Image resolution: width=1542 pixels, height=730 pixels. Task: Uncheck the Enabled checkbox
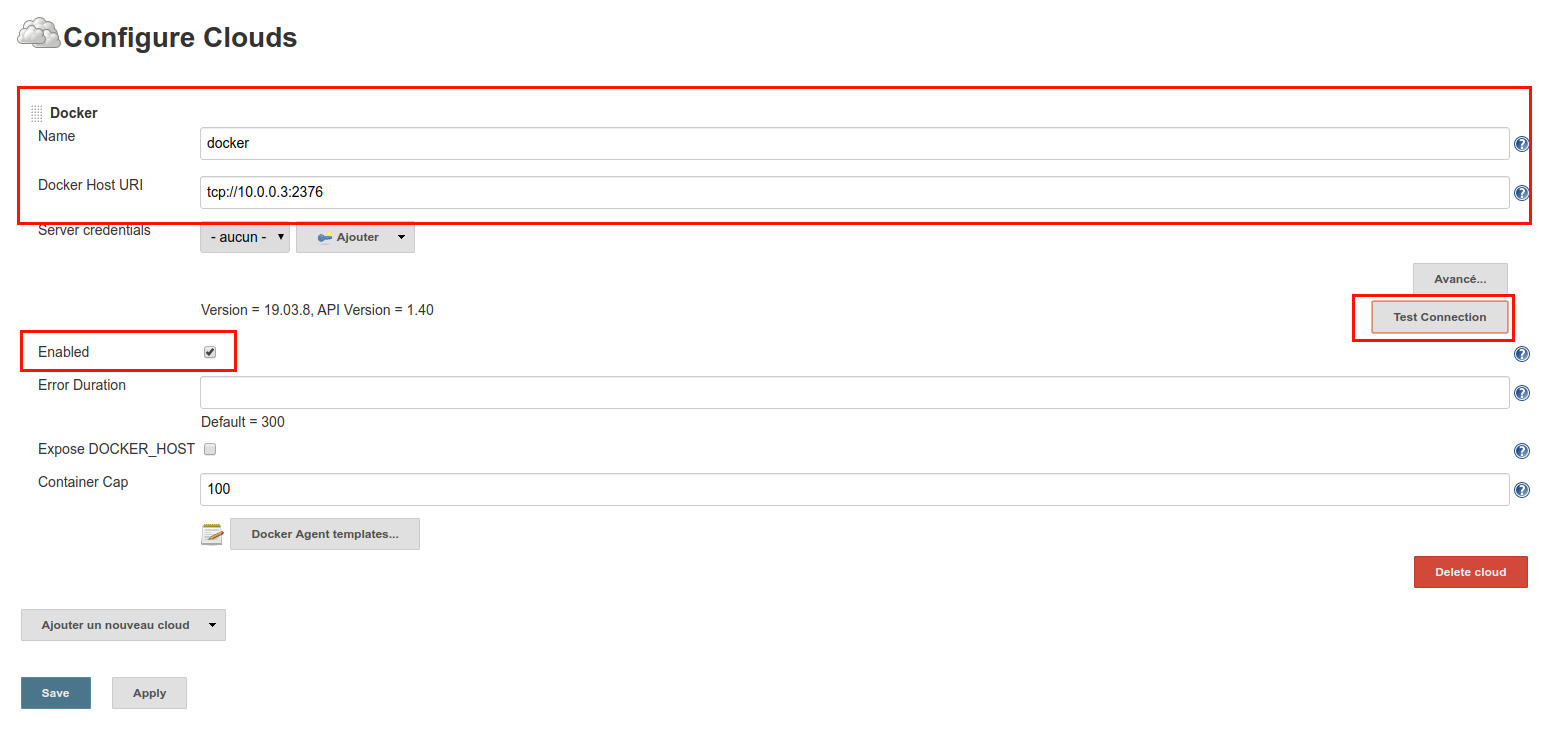(210, 352)
